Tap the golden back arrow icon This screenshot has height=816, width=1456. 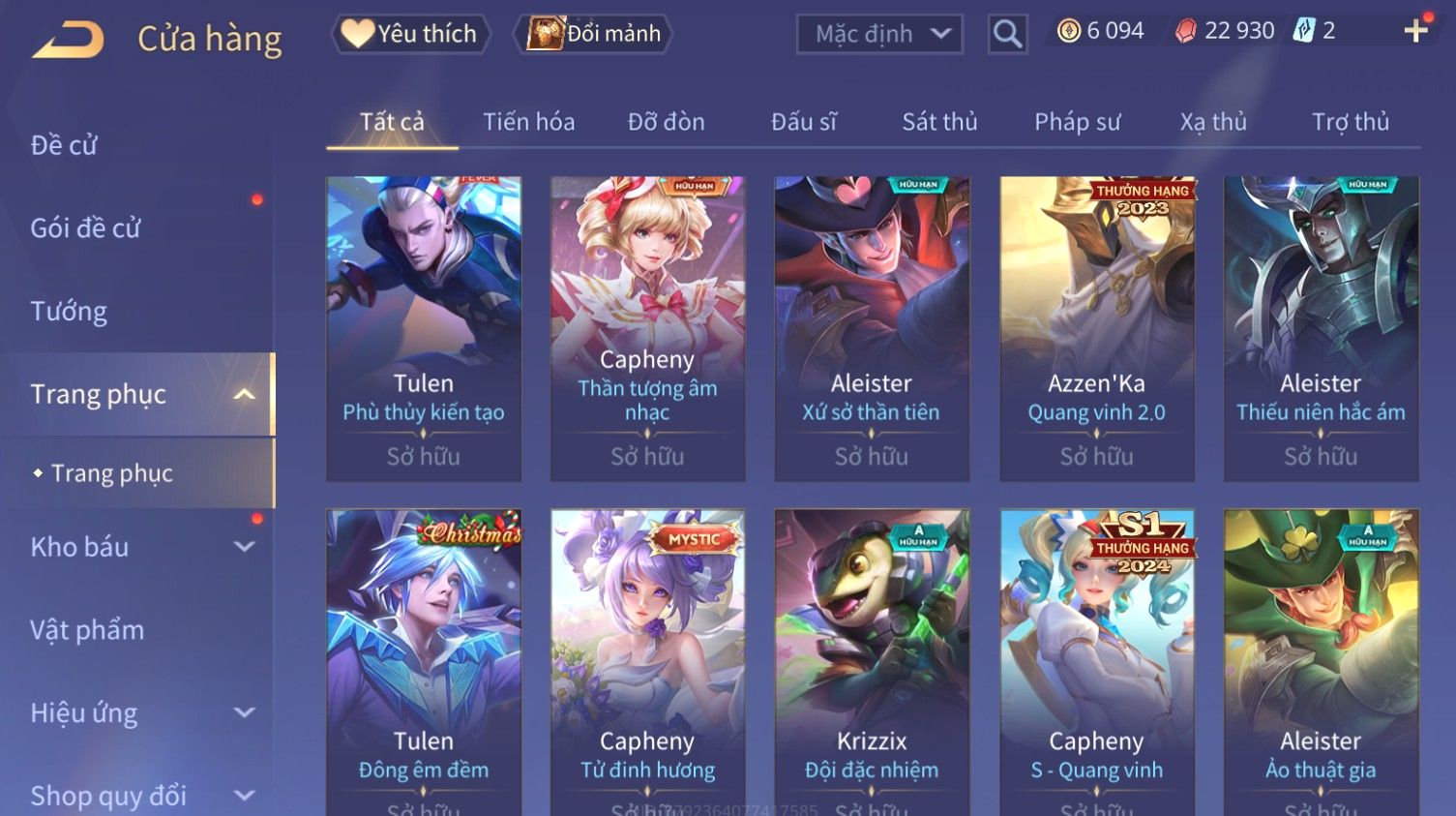(x=69, y=41)
